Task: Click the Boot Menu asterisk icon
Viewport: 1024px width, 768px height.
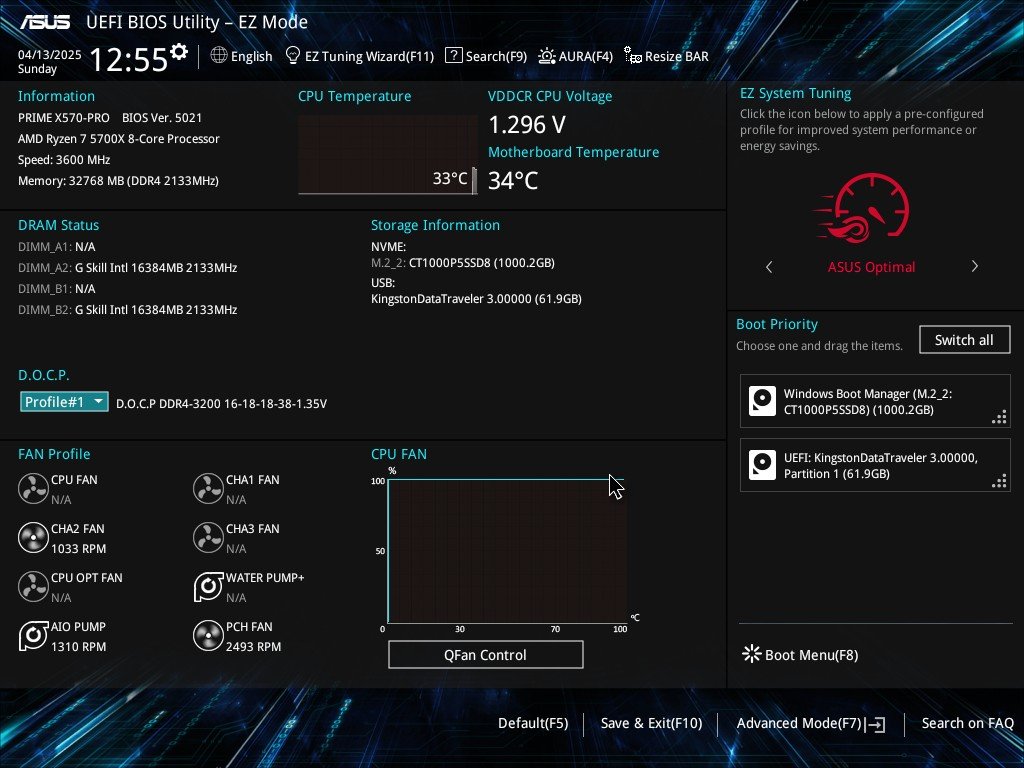Action: [752, 654]
